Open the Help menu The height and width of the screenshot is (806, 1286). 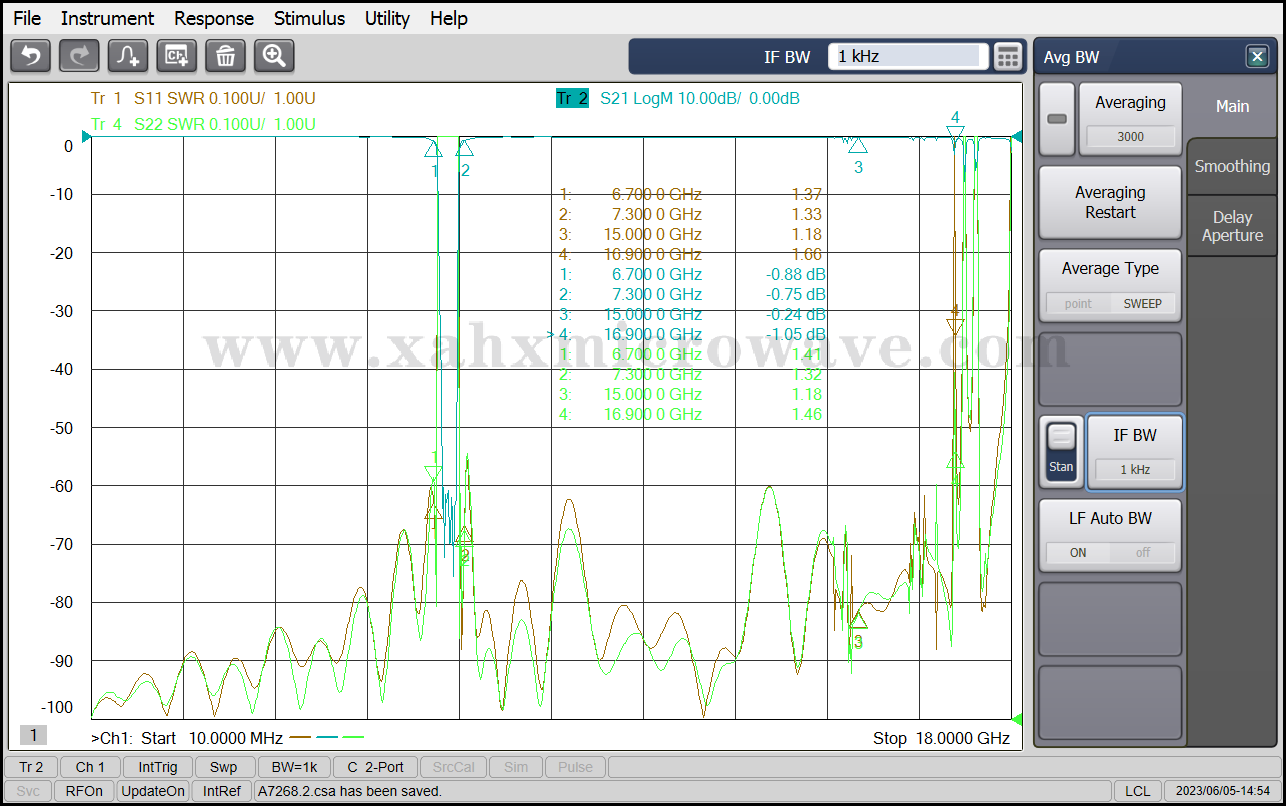pos(449,18)
